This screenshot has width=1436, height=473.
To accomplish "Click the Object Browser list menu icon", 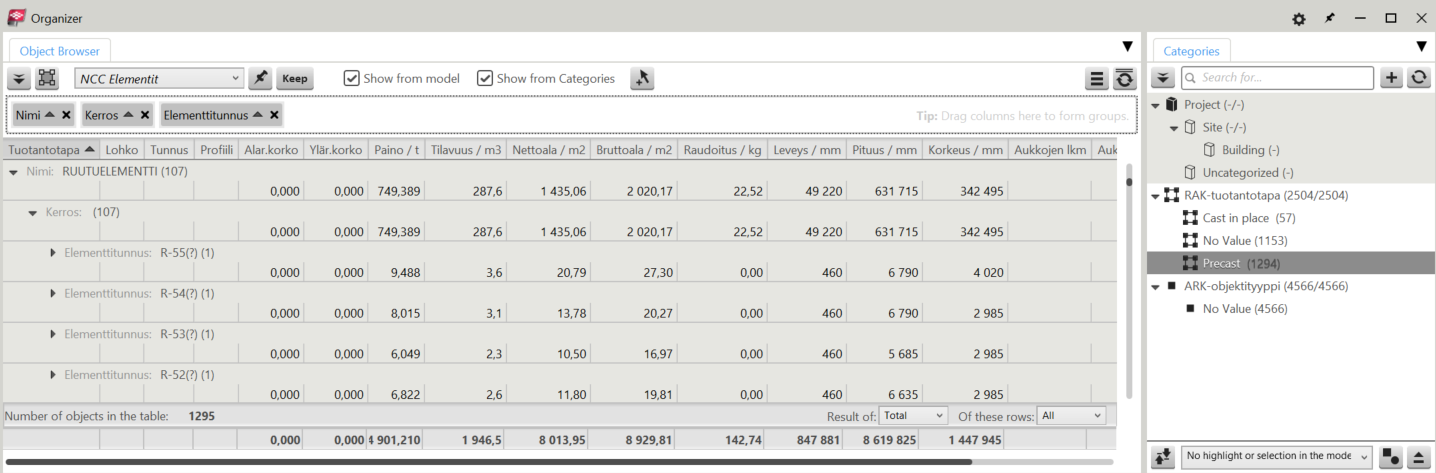I will (1097, 79).
